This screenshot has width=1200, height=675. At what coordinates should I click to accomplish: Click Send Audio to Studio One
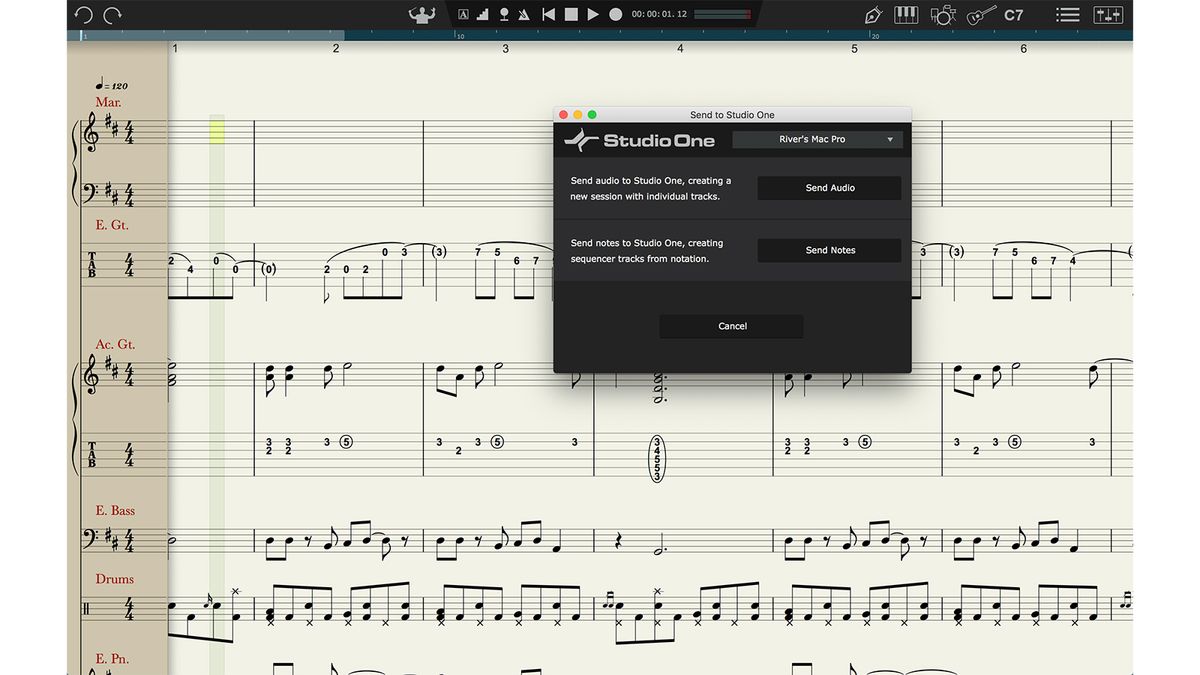[829, 187]
